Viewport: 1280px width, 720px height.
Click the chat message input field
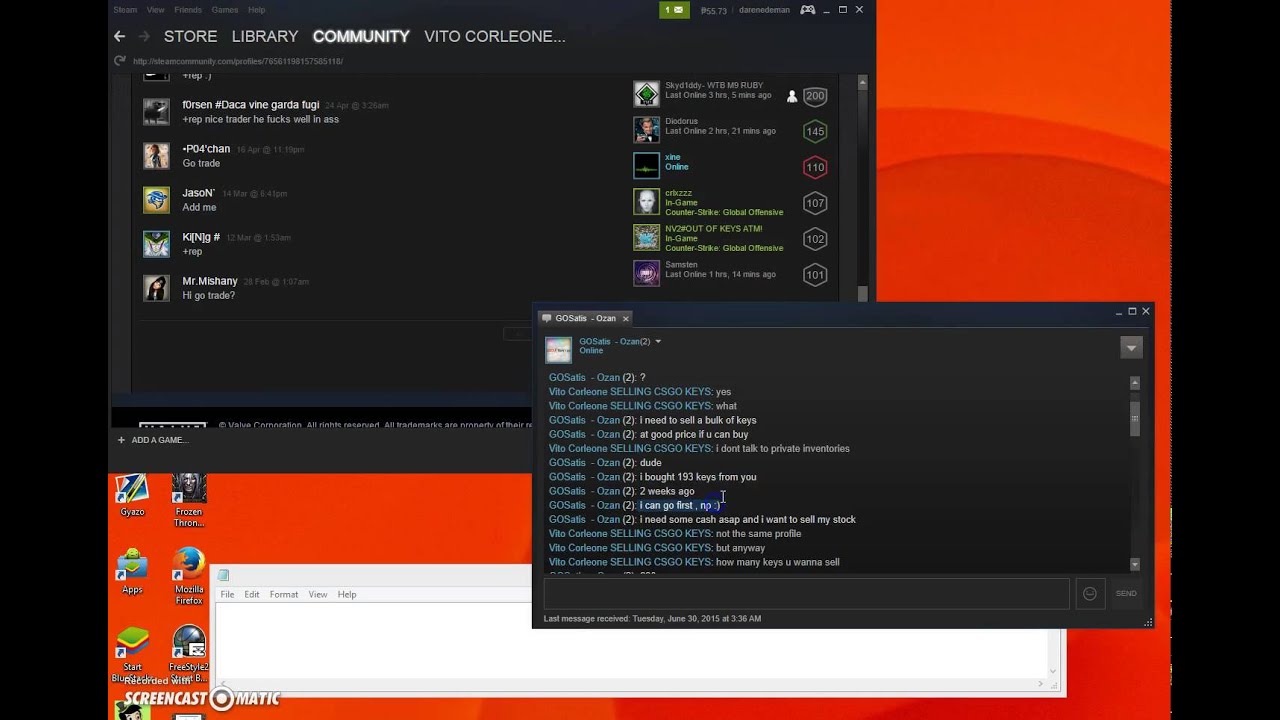pyautogui.click(x=806, y=593)
